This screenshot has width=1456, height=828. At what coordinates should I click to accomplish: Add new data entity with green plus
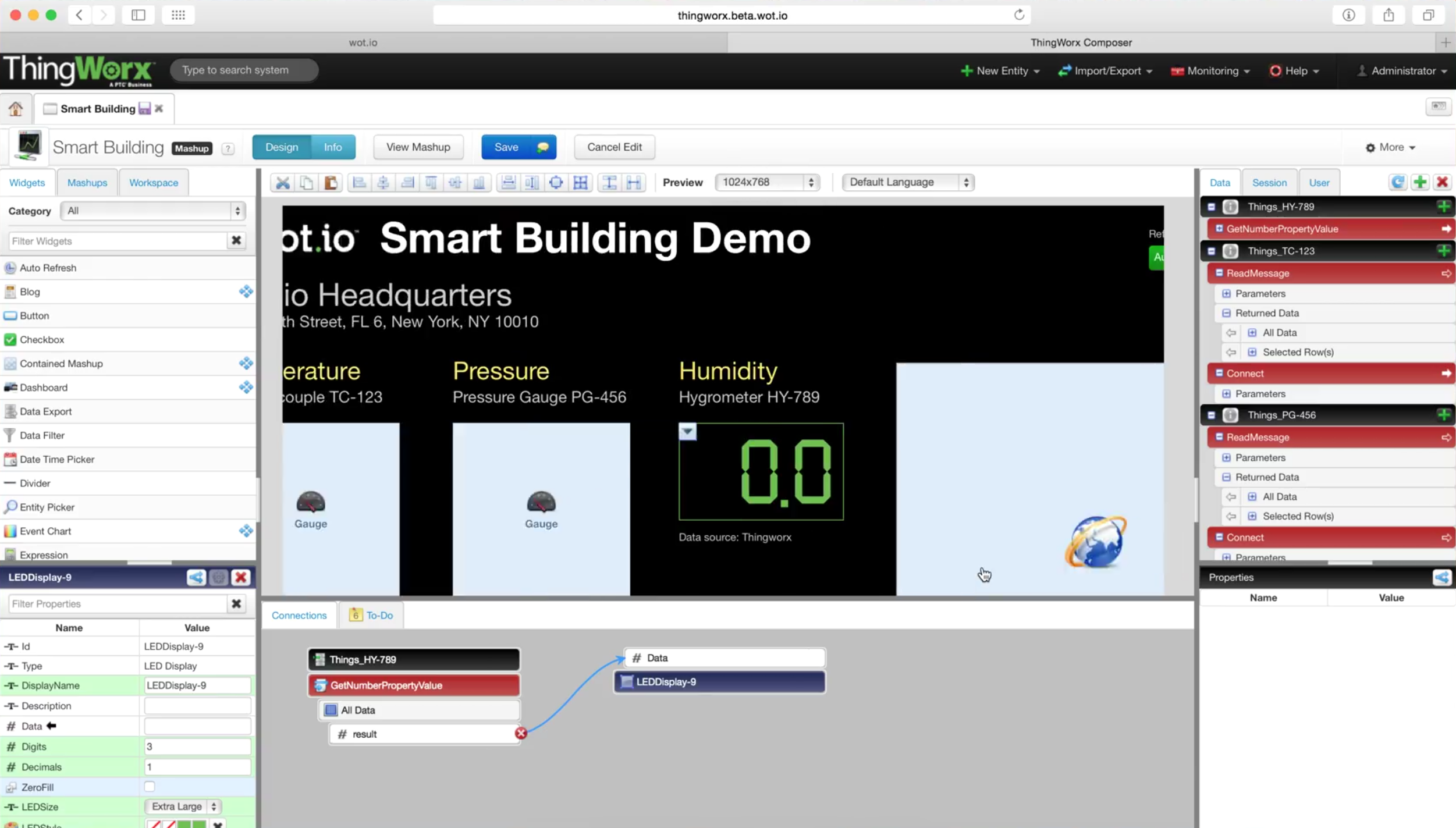(x=1420, y=182)
